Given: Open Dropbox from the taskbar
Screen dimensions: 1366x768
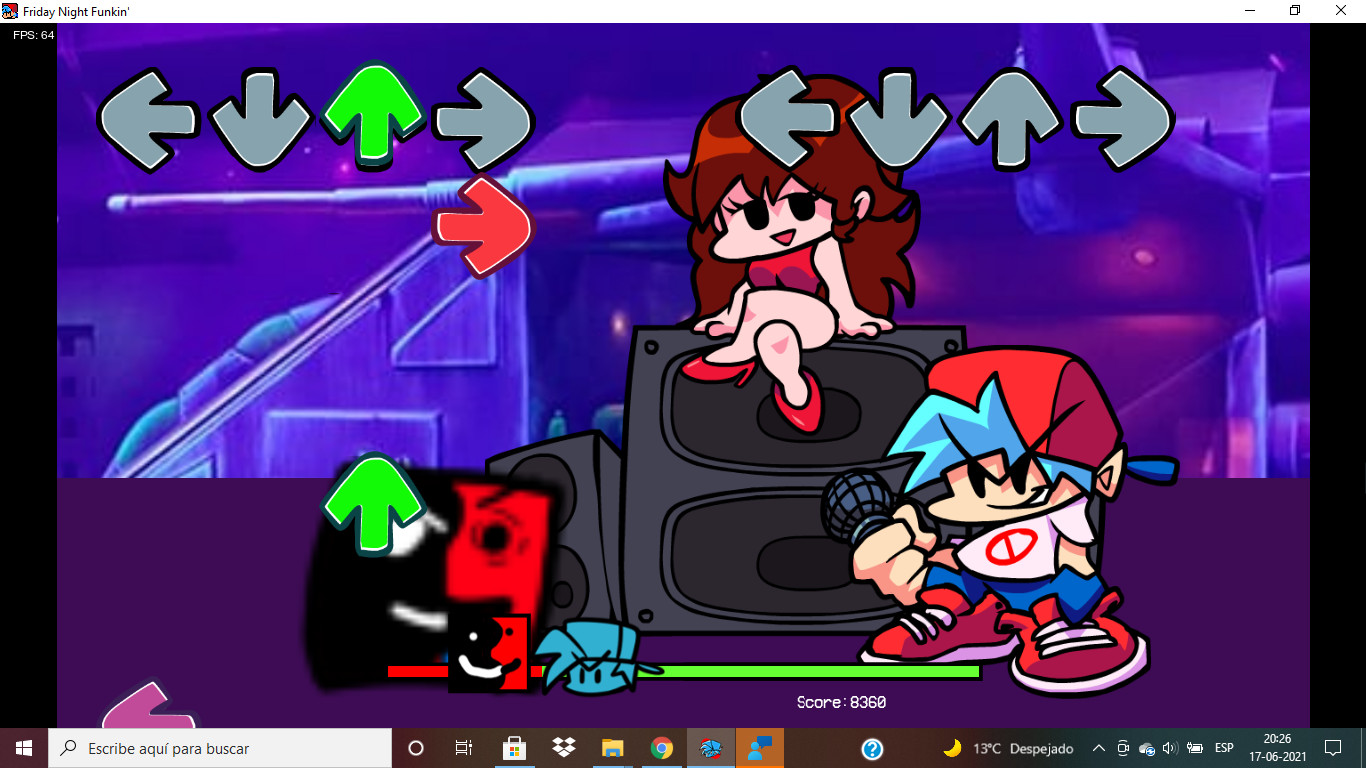Looking at the screenshot, I should [563, 748].
